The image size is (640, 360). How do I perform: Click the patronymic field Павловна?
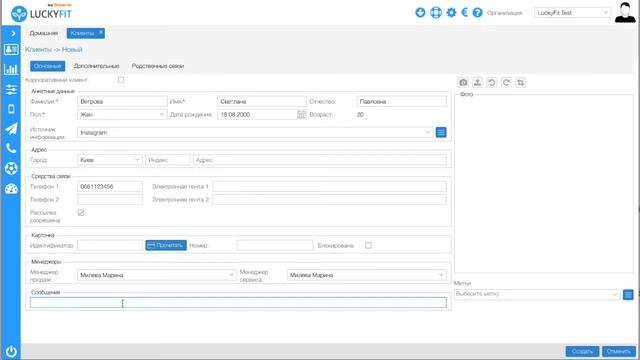(401, 101)
